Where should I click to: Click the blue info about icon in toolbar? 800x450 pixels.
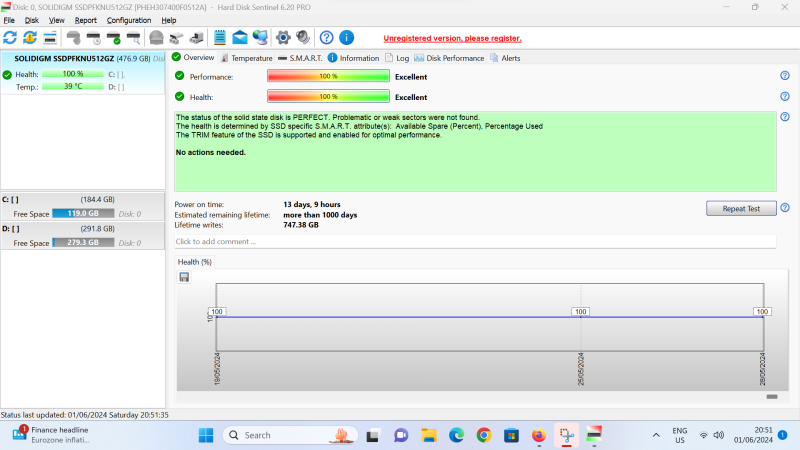click(346, 37)
